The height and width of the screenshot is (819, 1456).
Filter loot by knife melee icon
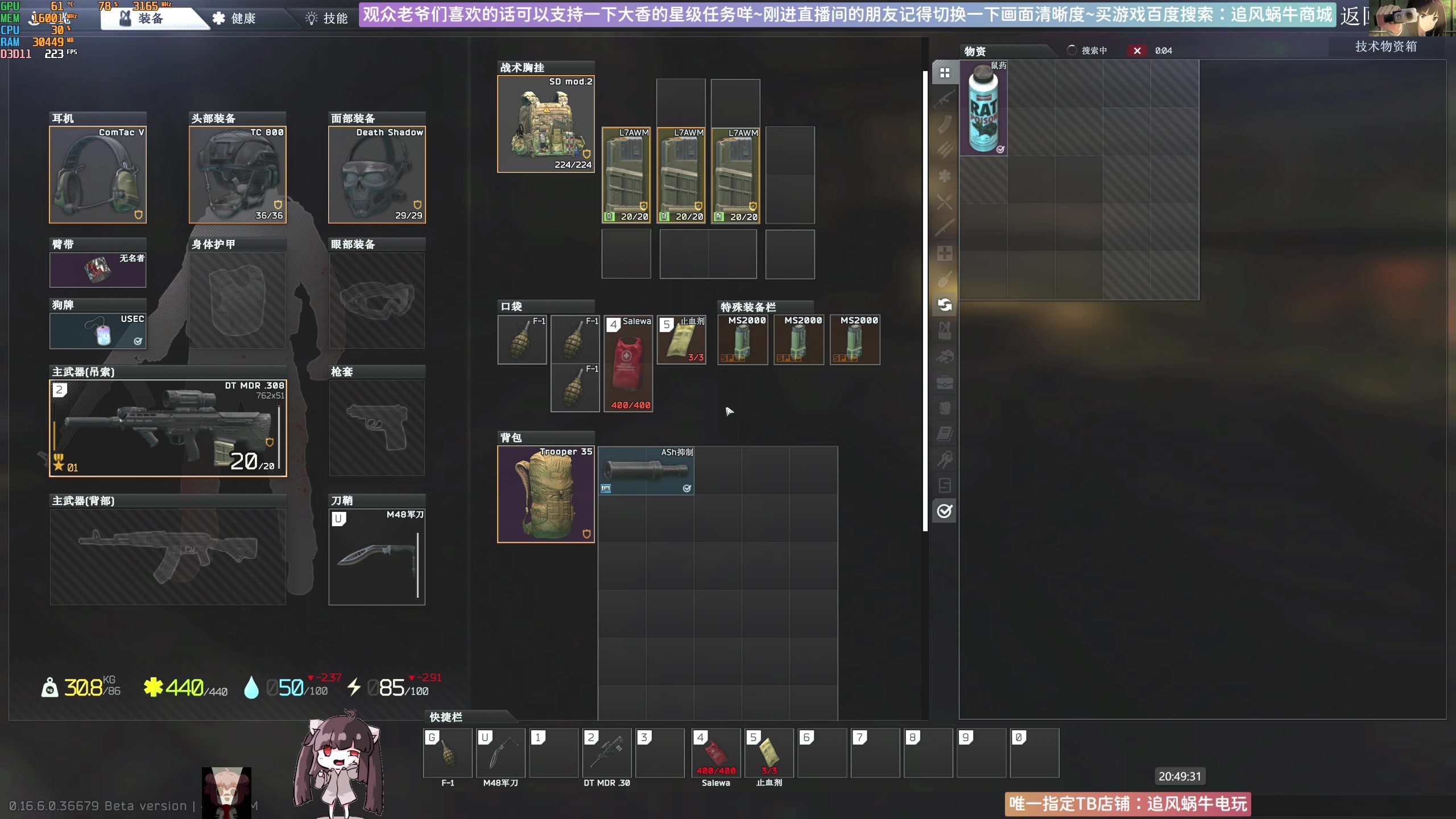(x=945, y=227)
